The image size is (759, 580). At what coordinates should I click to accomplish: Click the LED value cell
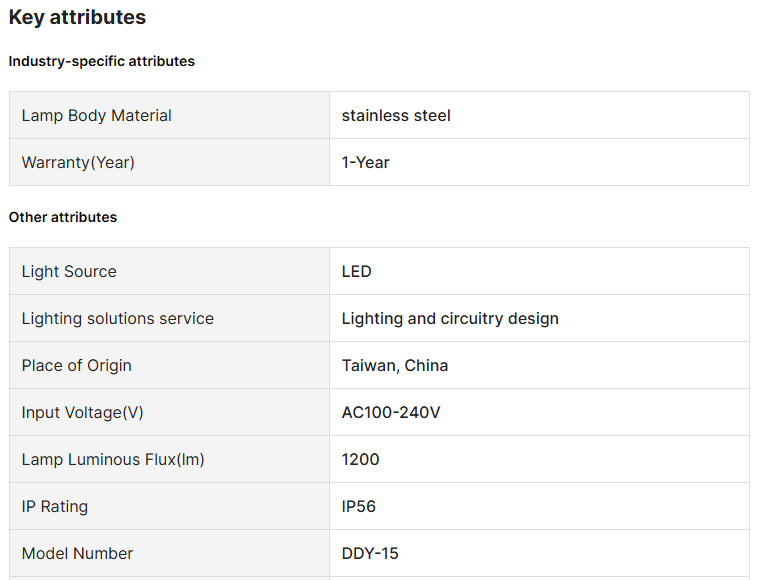(356, 272)
